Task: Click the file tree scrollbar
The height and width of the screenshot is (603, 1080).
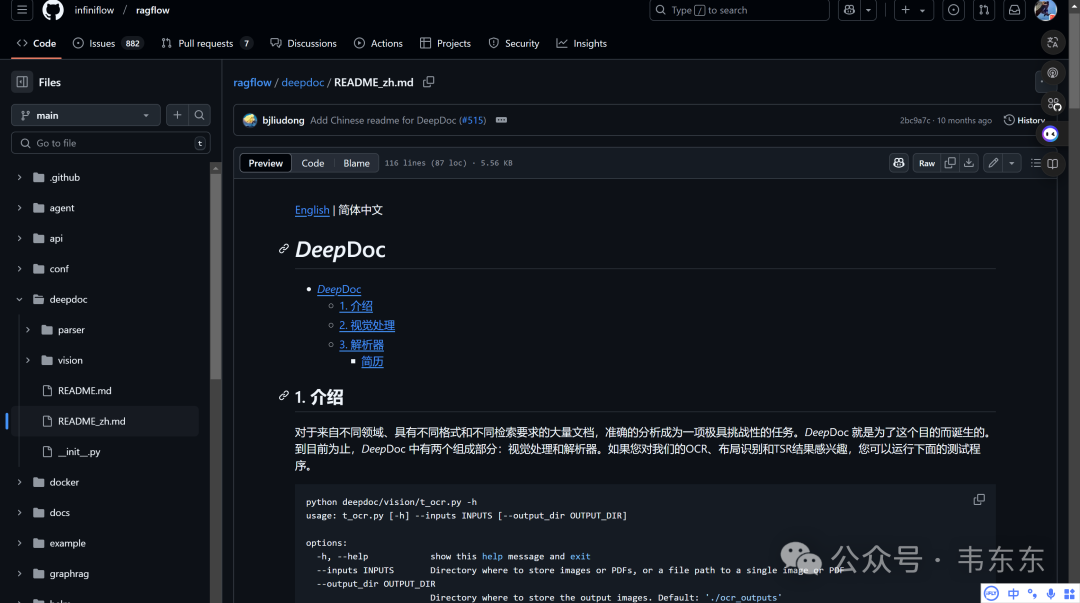Action: (216, 276)
